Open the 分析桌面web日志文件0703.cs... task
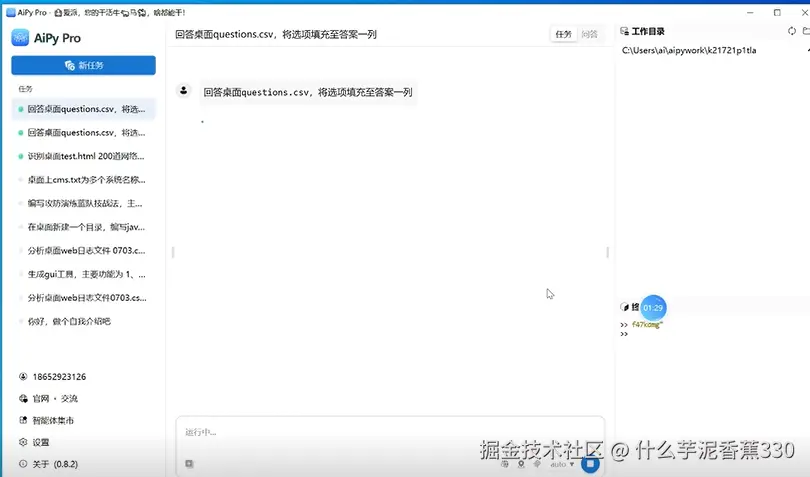Viewport: 810px width, 477px height. click(x=83, y=298)
